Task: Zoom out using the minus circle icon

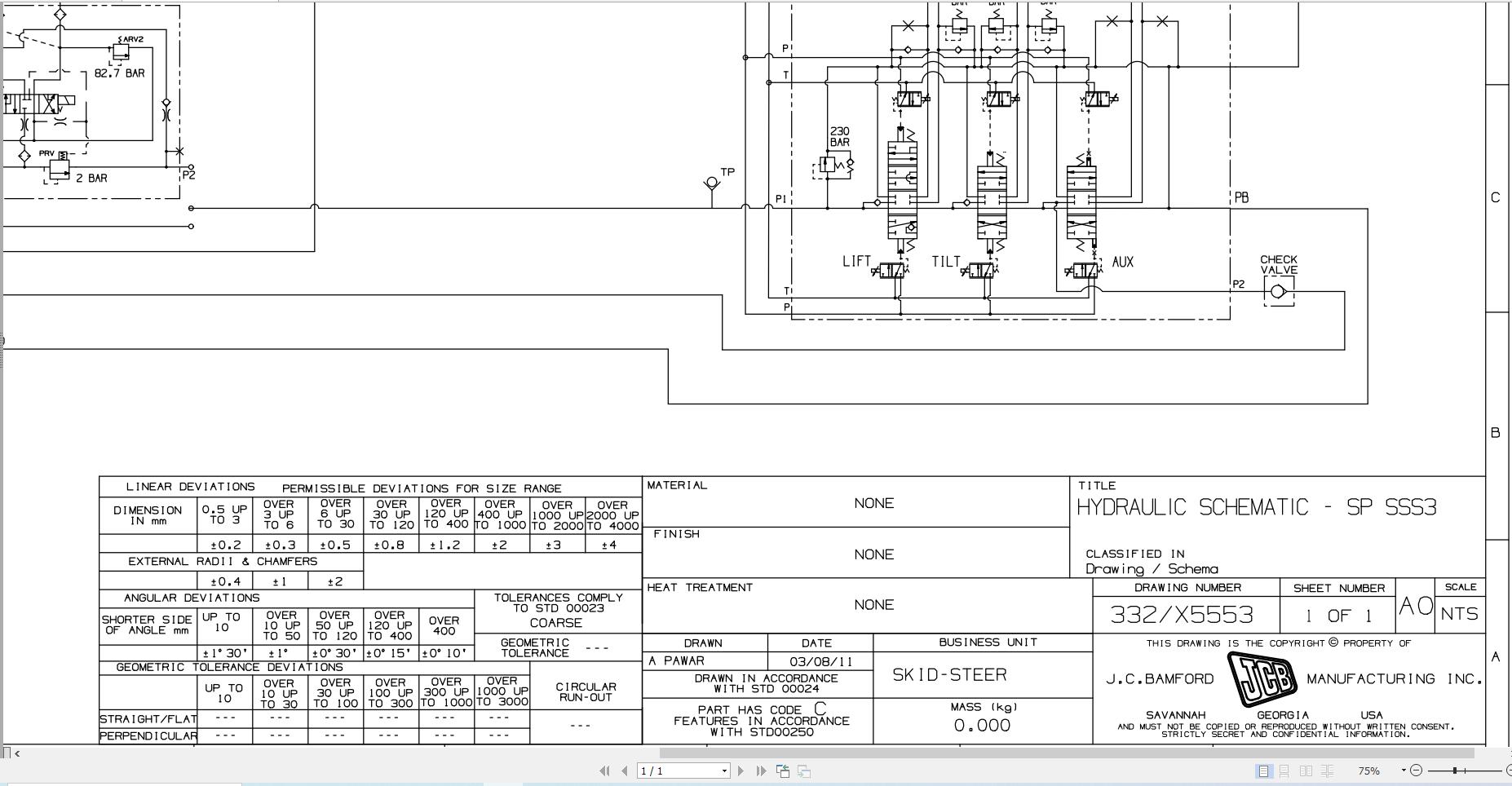Action: [1417, 771]
